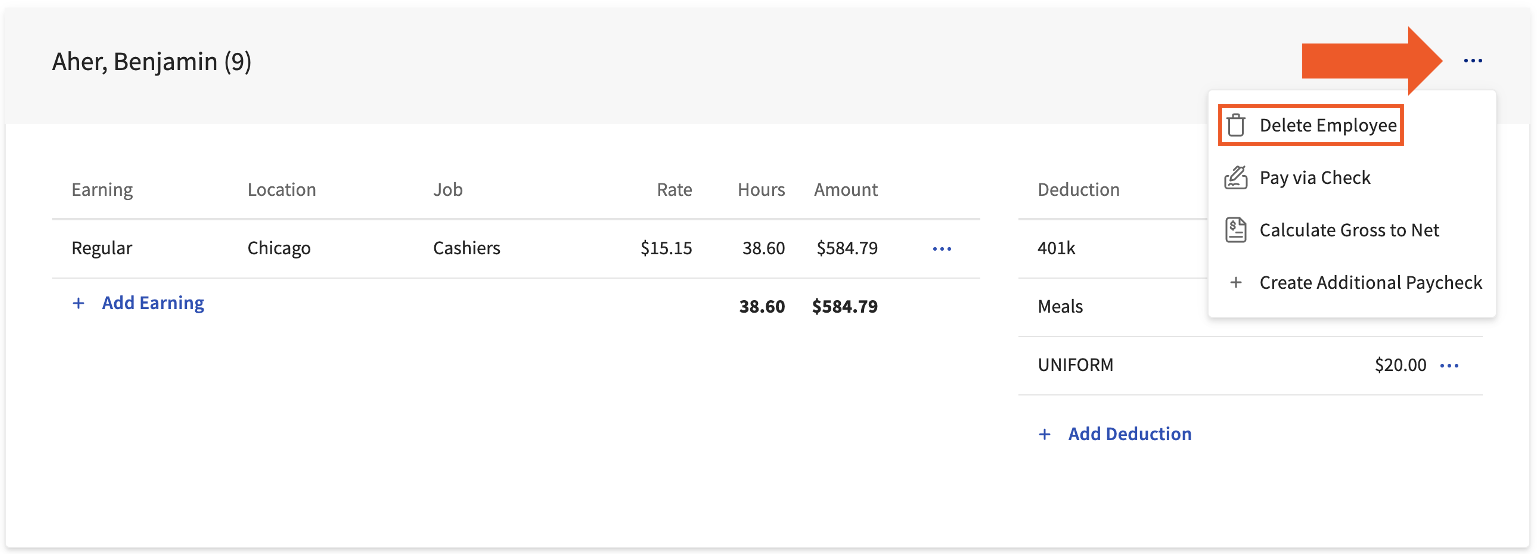The width and height of the screenshot is (1540, 558).
Task: Click the $20.00 UNIFORM amount
Action: click(1401, 366)
